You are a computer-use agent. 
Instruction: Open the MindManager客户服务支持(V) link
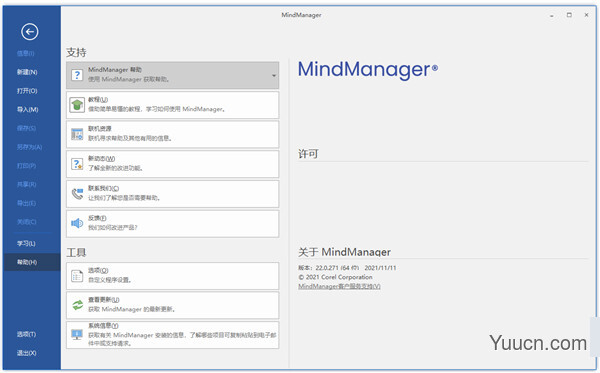339,286
